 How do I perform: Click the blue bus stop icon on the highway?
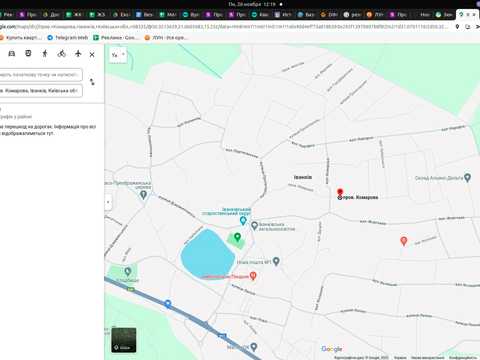168,304
